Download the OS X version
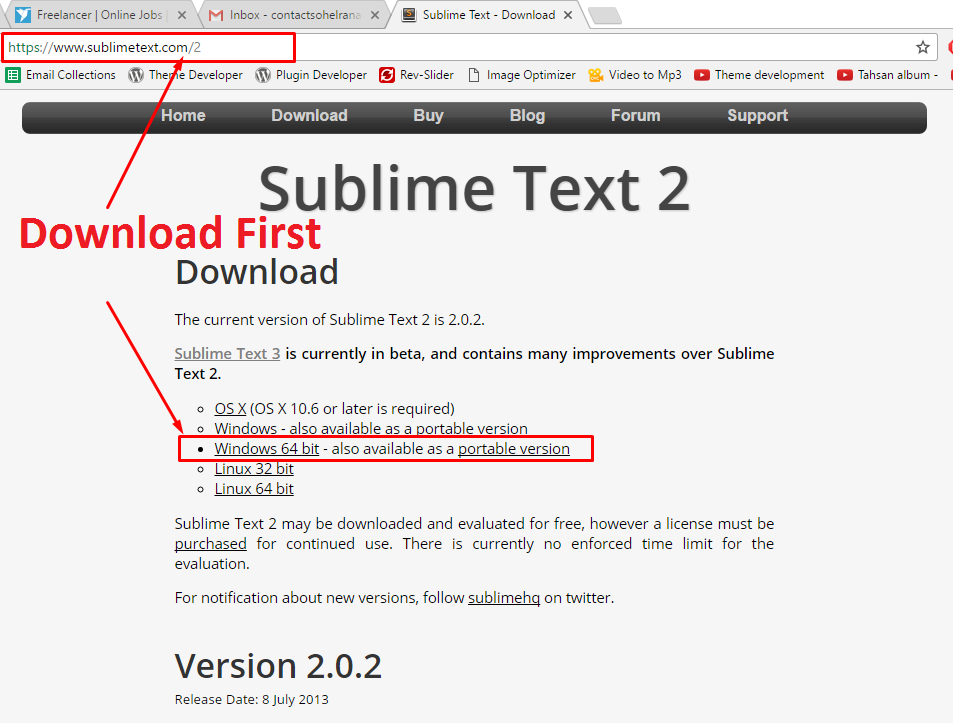Image resolution: width=953 pixels, height=723 pixels. (230, 409)
